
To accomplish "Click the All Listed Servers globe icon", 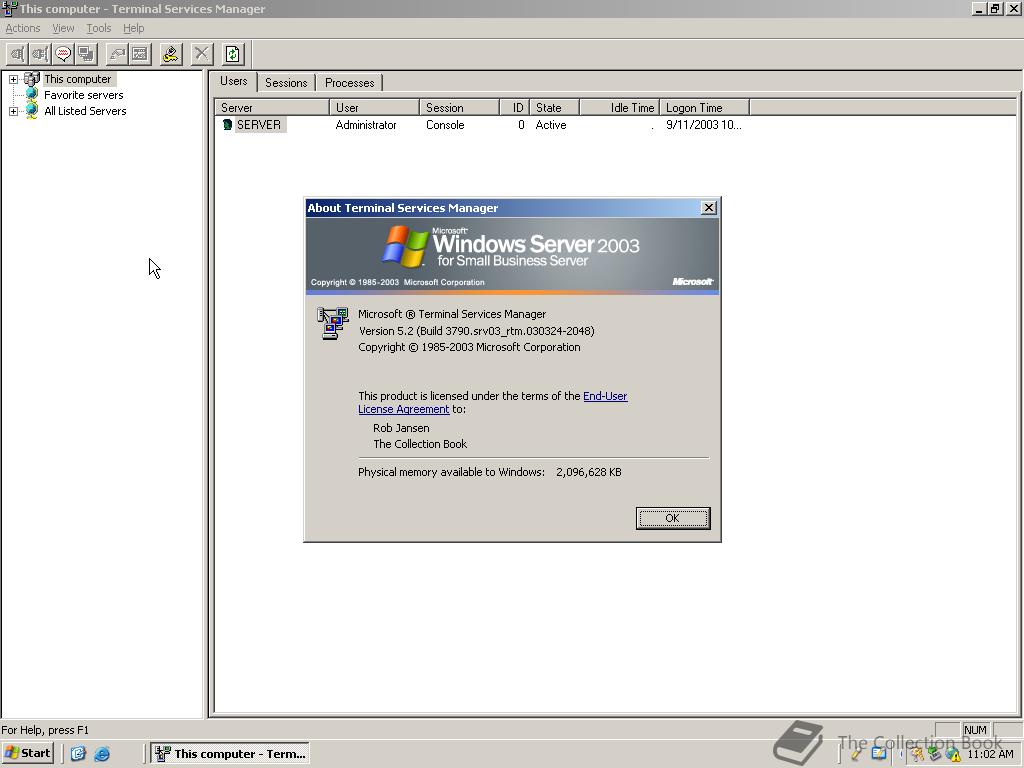I will (31, 111).
